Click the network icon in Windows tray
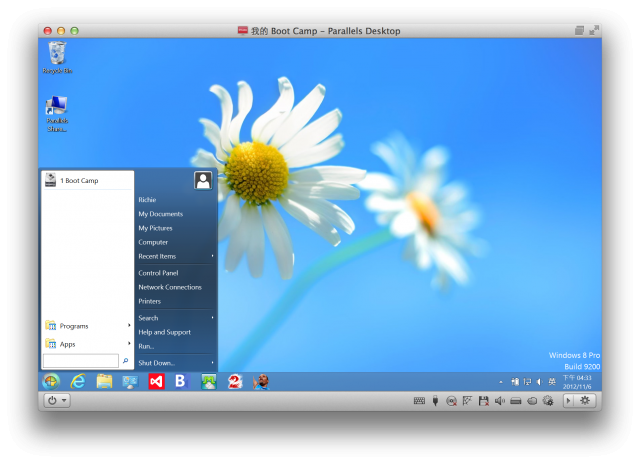 (x=527, y=382)
